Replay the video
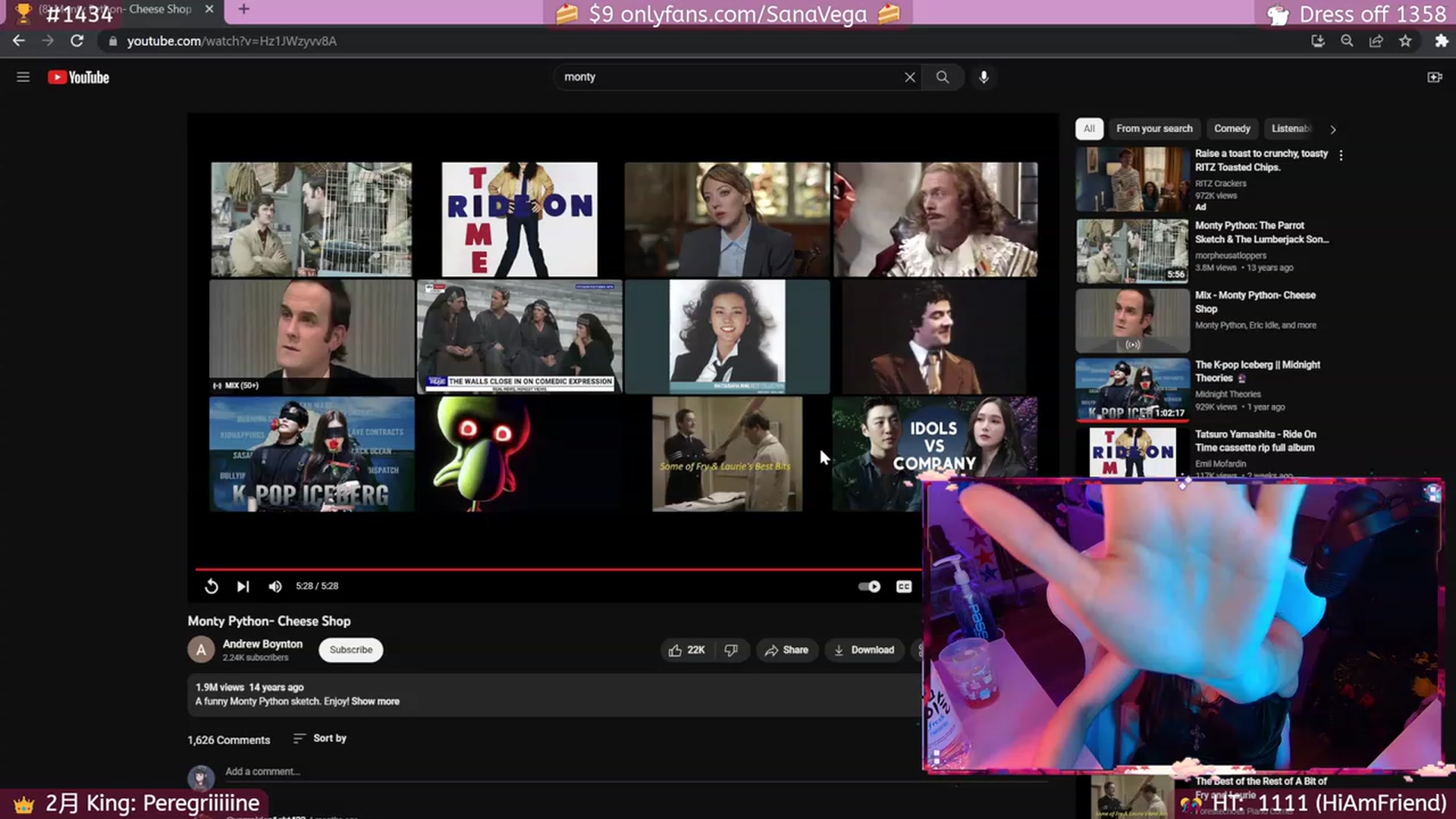 pyautogui.click(x=212, y=586)
